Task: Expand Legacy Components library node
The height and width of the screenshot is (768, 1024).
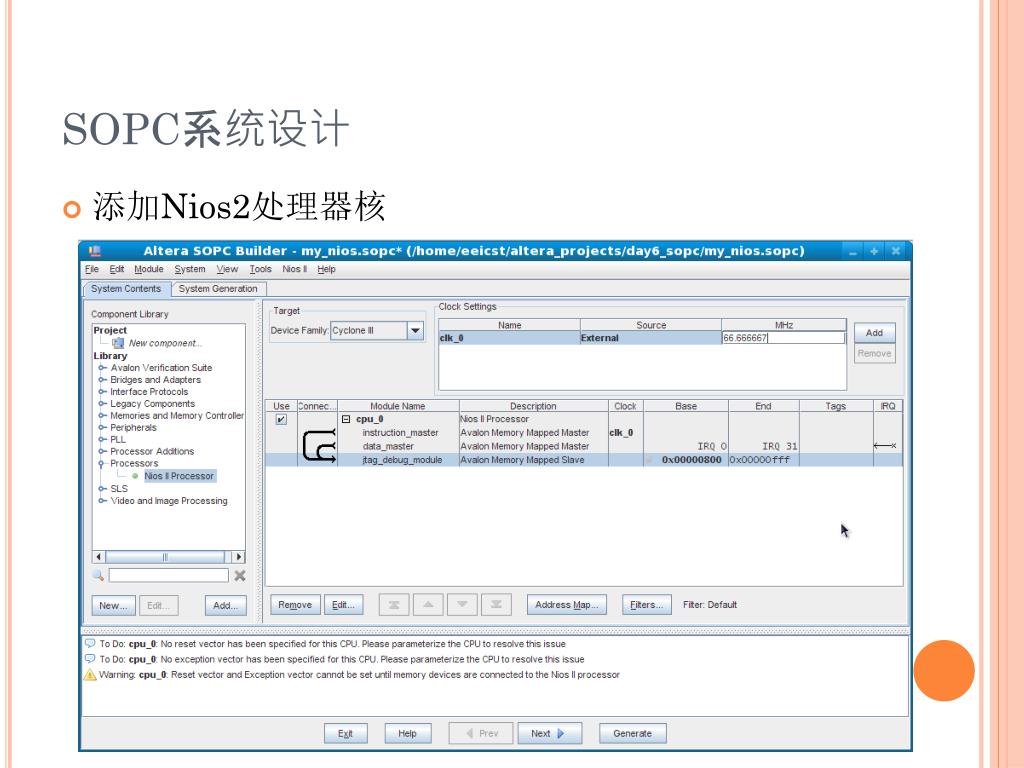Action: point(102,404)
